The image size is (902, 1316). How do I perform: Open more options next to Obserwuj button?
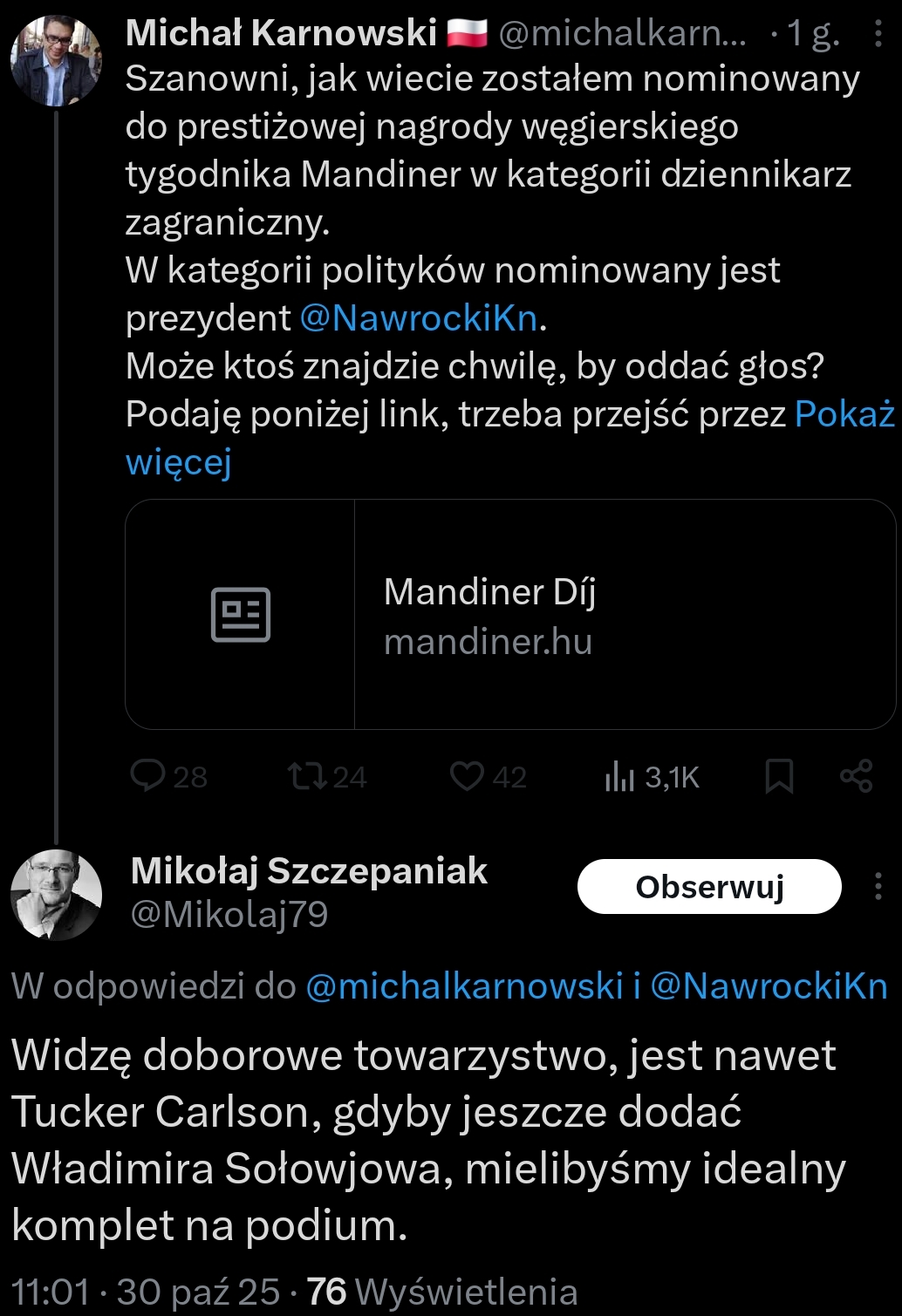click(878, 886)
